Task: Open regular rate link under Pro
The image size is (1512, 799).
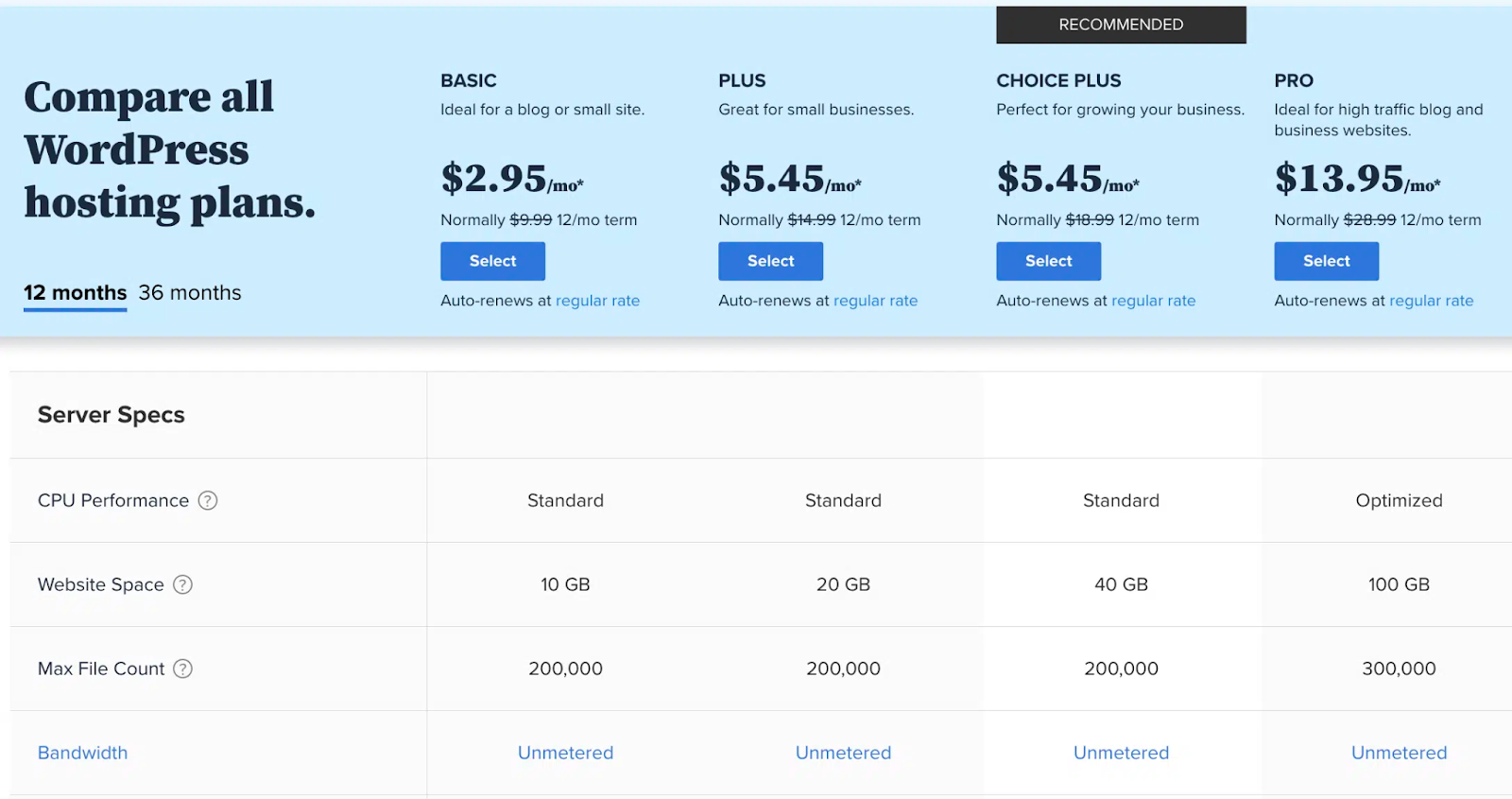Action: point(1431,301)
